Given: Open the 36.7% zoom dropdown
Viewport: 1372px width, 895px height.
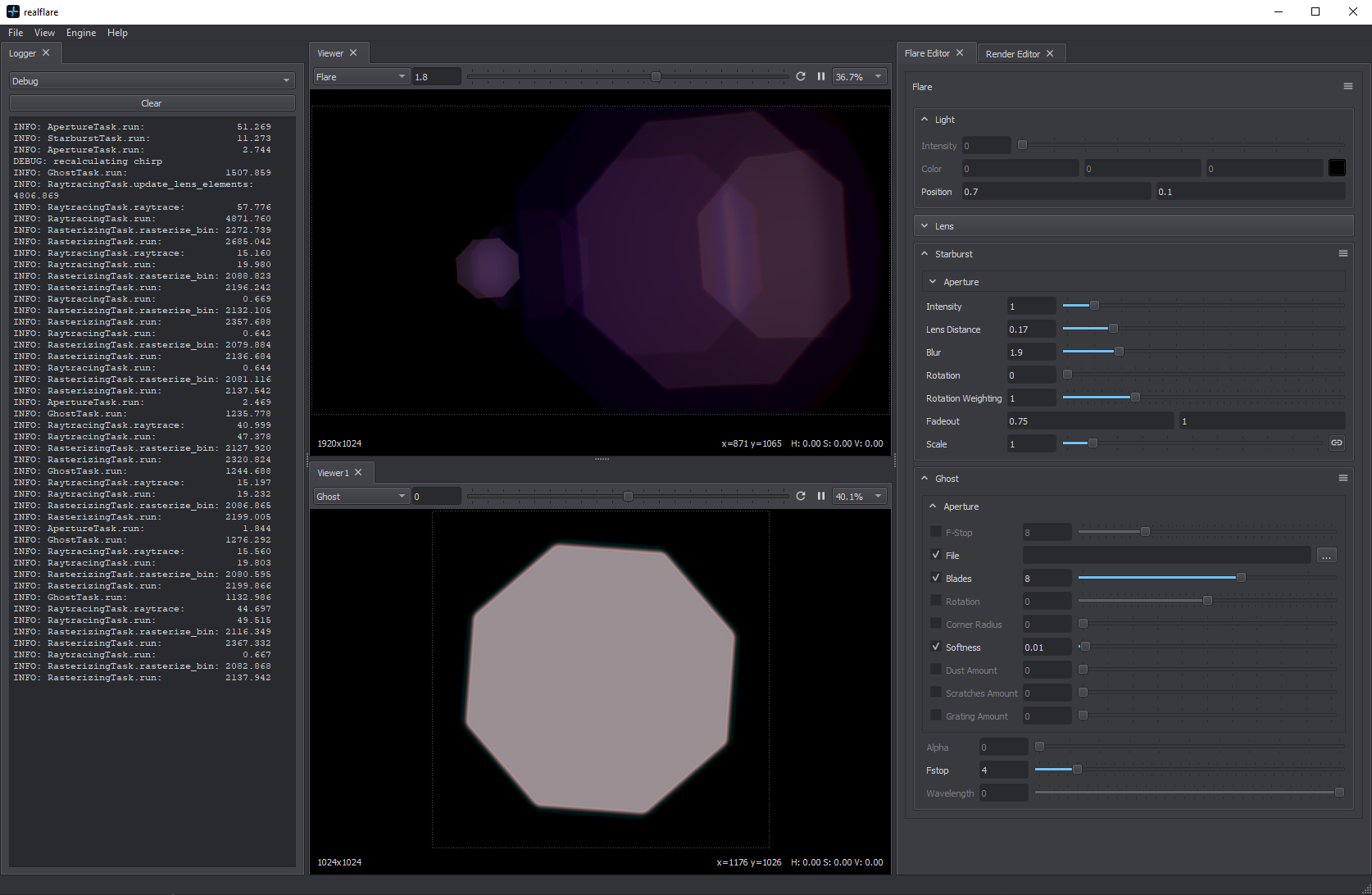Looking at the screenshot, I should coord(860,76).
